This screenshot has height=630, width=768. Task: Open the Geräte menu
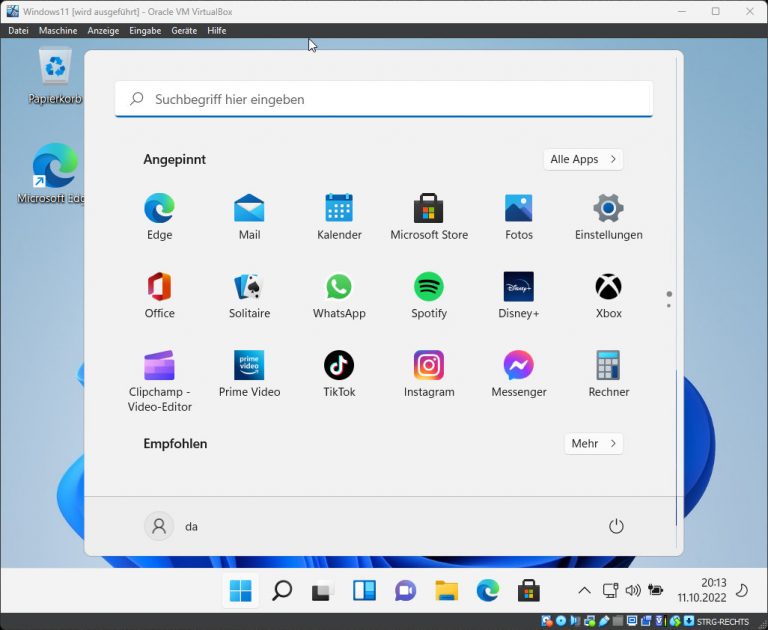click(x=184, y=30)
